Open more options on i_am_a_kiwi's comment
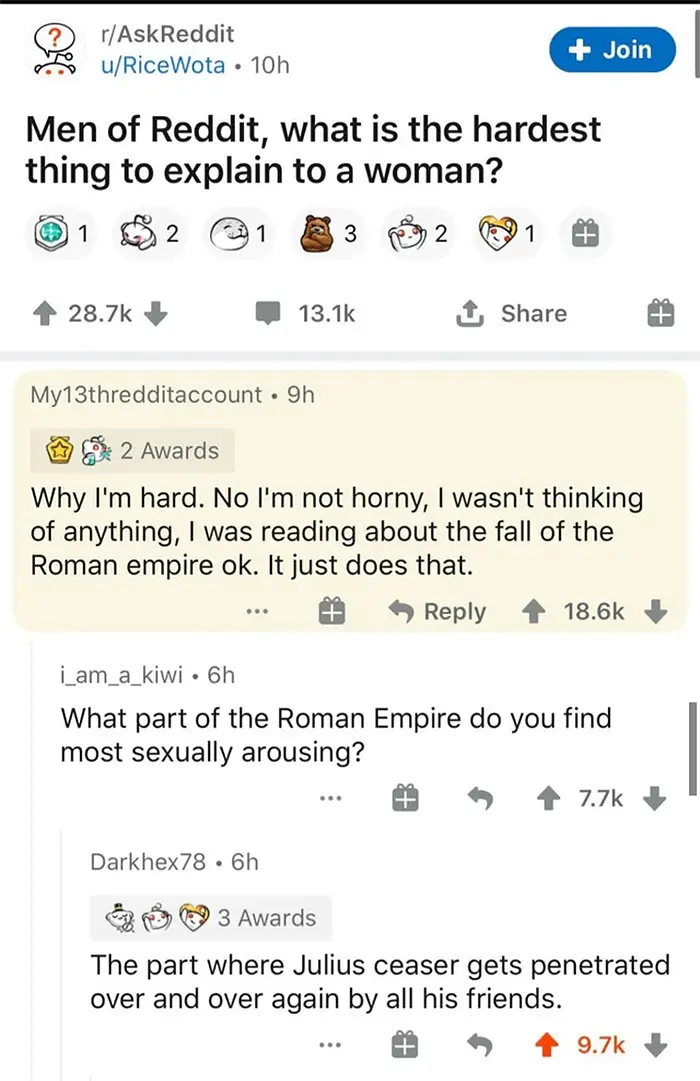The image size is (700, 1081). [330, 798]
